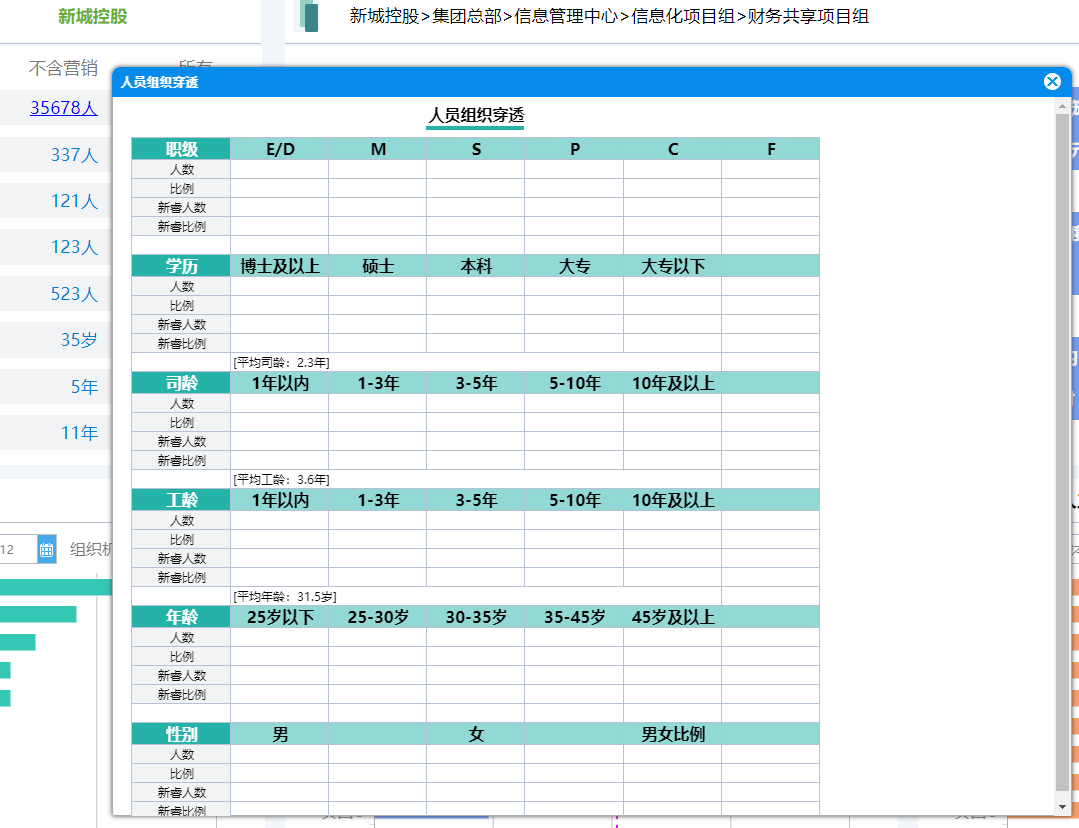
Task: Click the 121人 value
Action: point(74,201)
